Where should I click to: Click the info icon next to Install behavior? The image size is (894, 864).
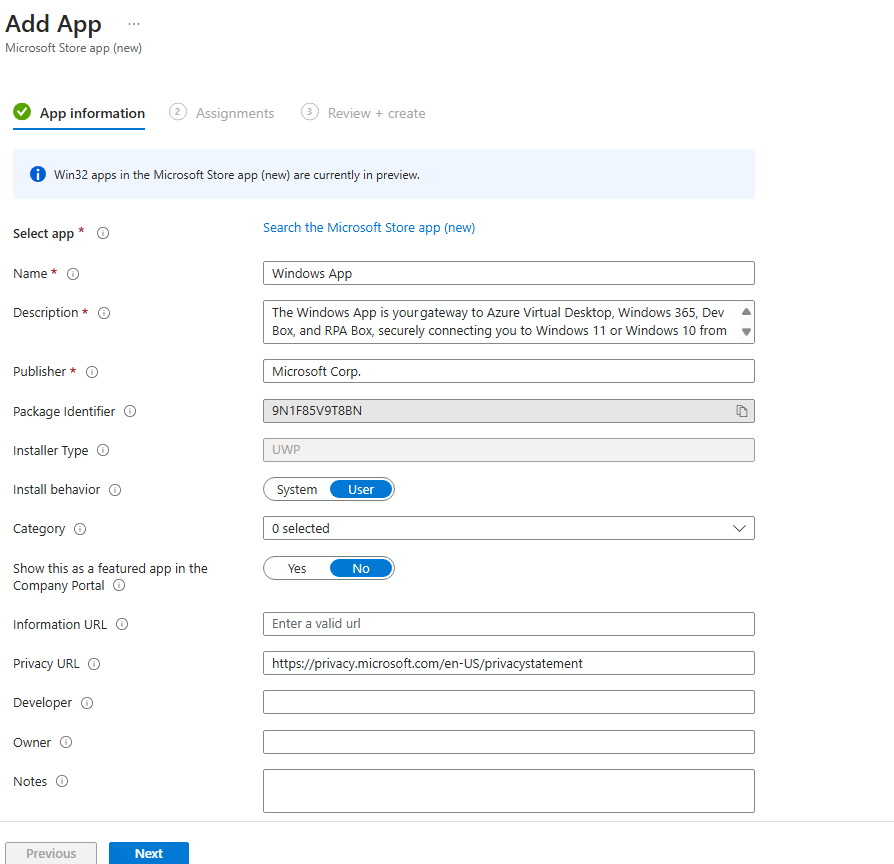point(115,490)
